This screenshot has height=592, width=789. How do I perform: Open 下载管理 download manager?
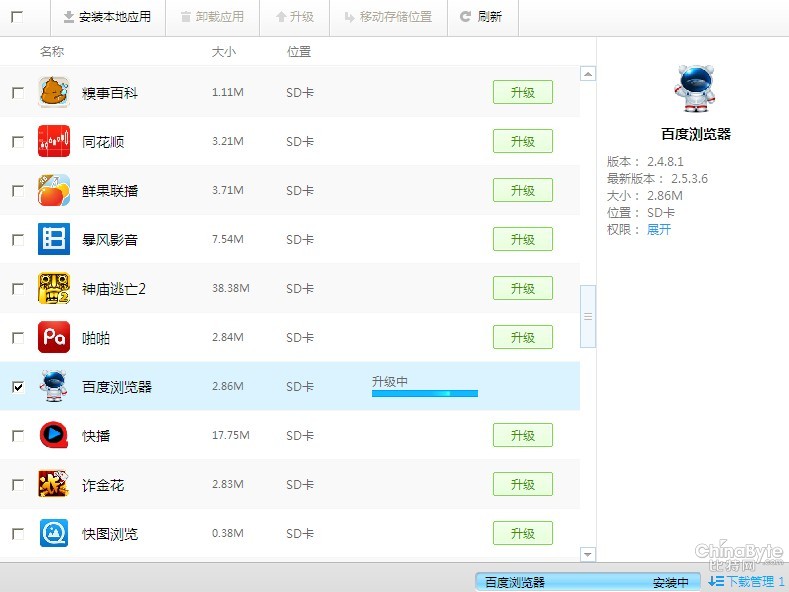pyautogui.click(x=746, y=581)
